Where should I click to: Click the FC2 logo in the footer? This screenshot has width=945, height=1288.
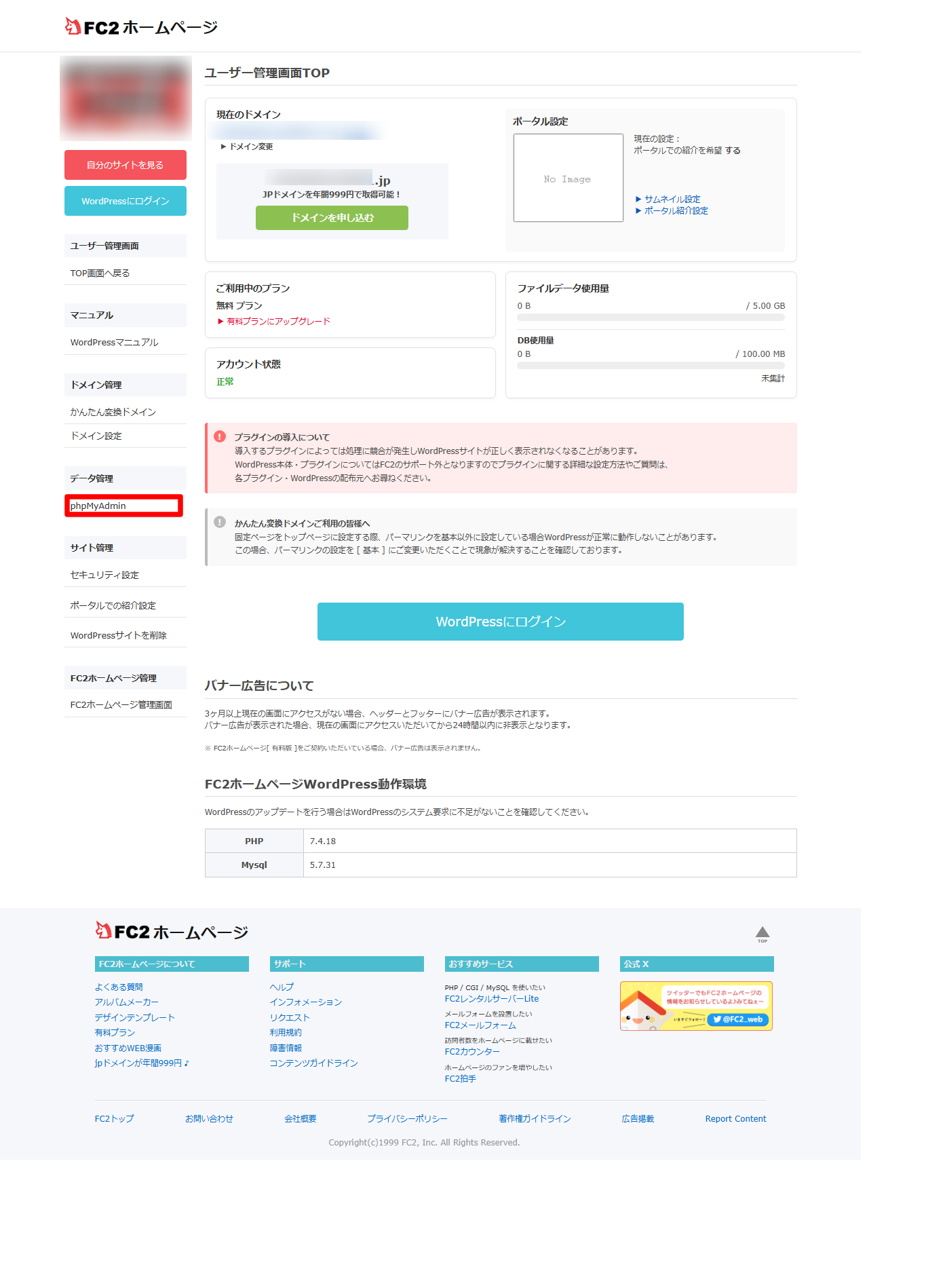pyautogui.click(x=172, y=932)
